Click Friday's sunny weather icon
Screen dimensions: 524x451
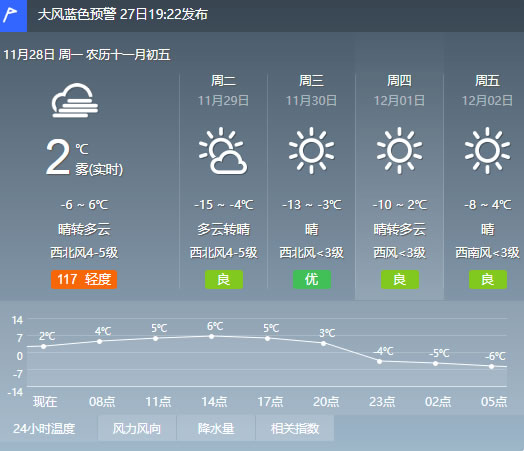tap(487, 150)
